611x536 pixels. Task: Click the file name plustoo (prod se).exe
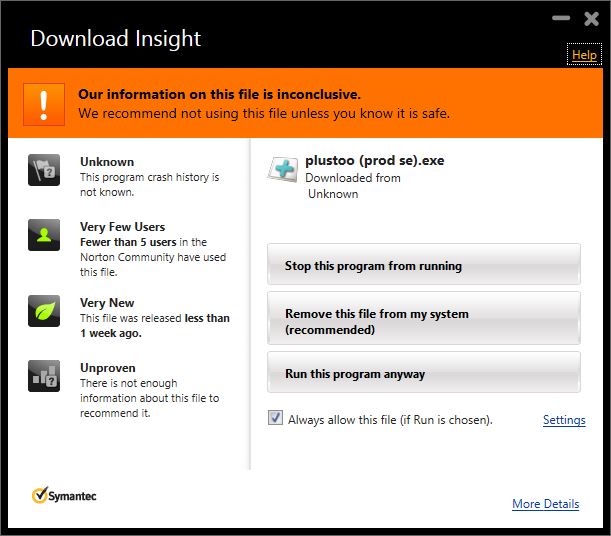point(374,160)
